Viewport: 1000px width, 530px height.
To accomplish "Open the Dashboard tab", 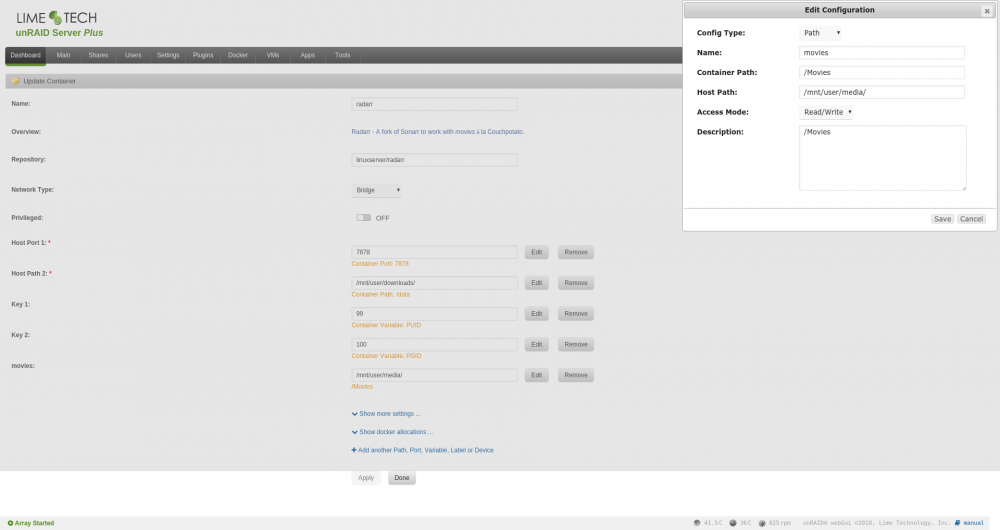I will 26,55.
